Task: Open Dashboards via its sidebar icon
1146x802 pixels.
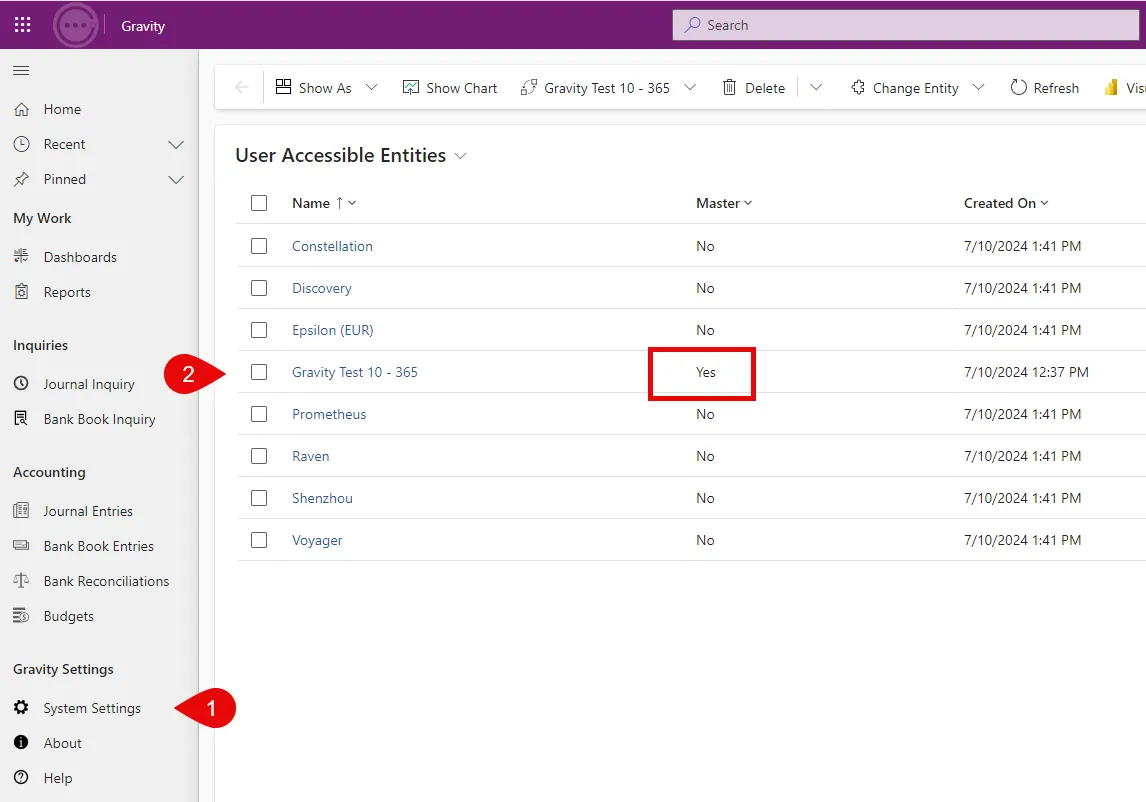Action: click(22, 257)
